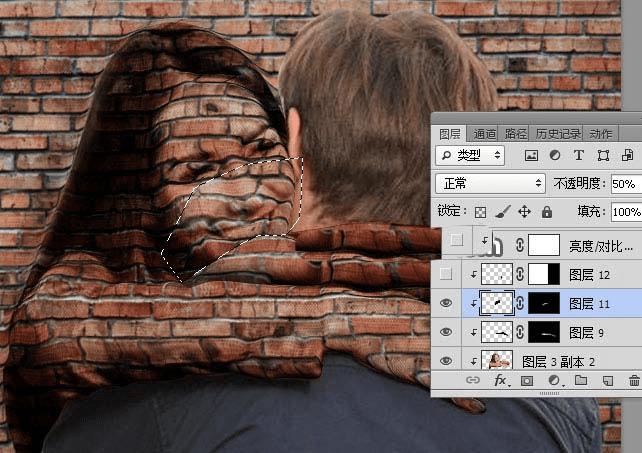Switch to the 通道 tab
The height and width of the screenshot is (453, 642).
(484, 134)
